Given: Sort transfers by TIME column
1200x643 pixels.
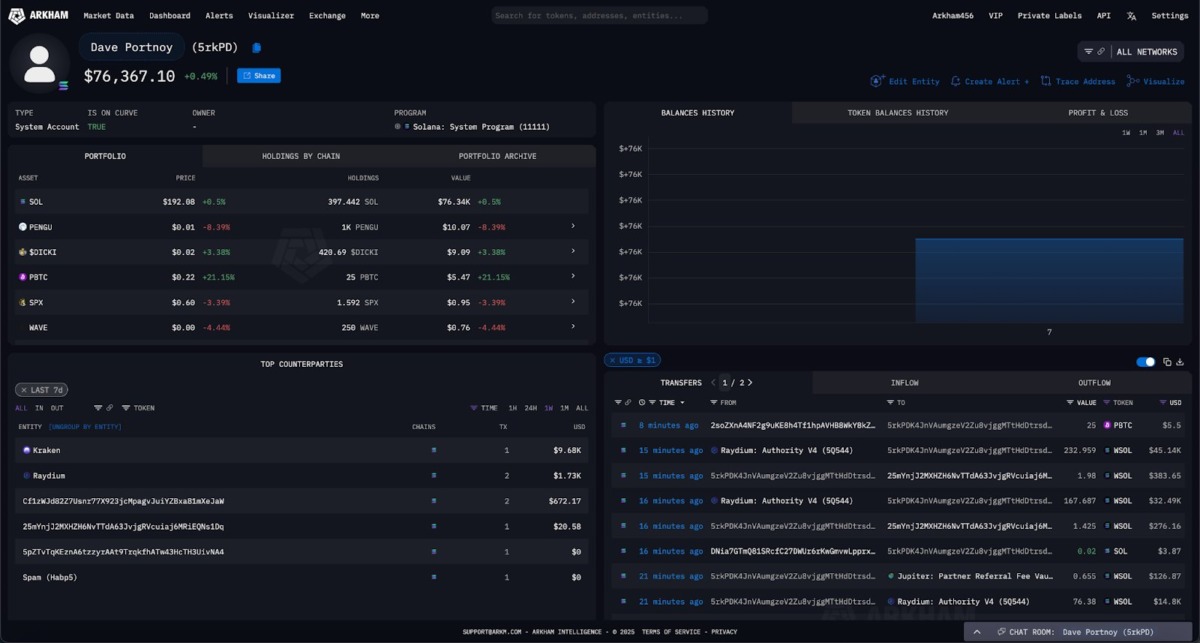Looking at the screenshot, I should [x=668, y=402].
